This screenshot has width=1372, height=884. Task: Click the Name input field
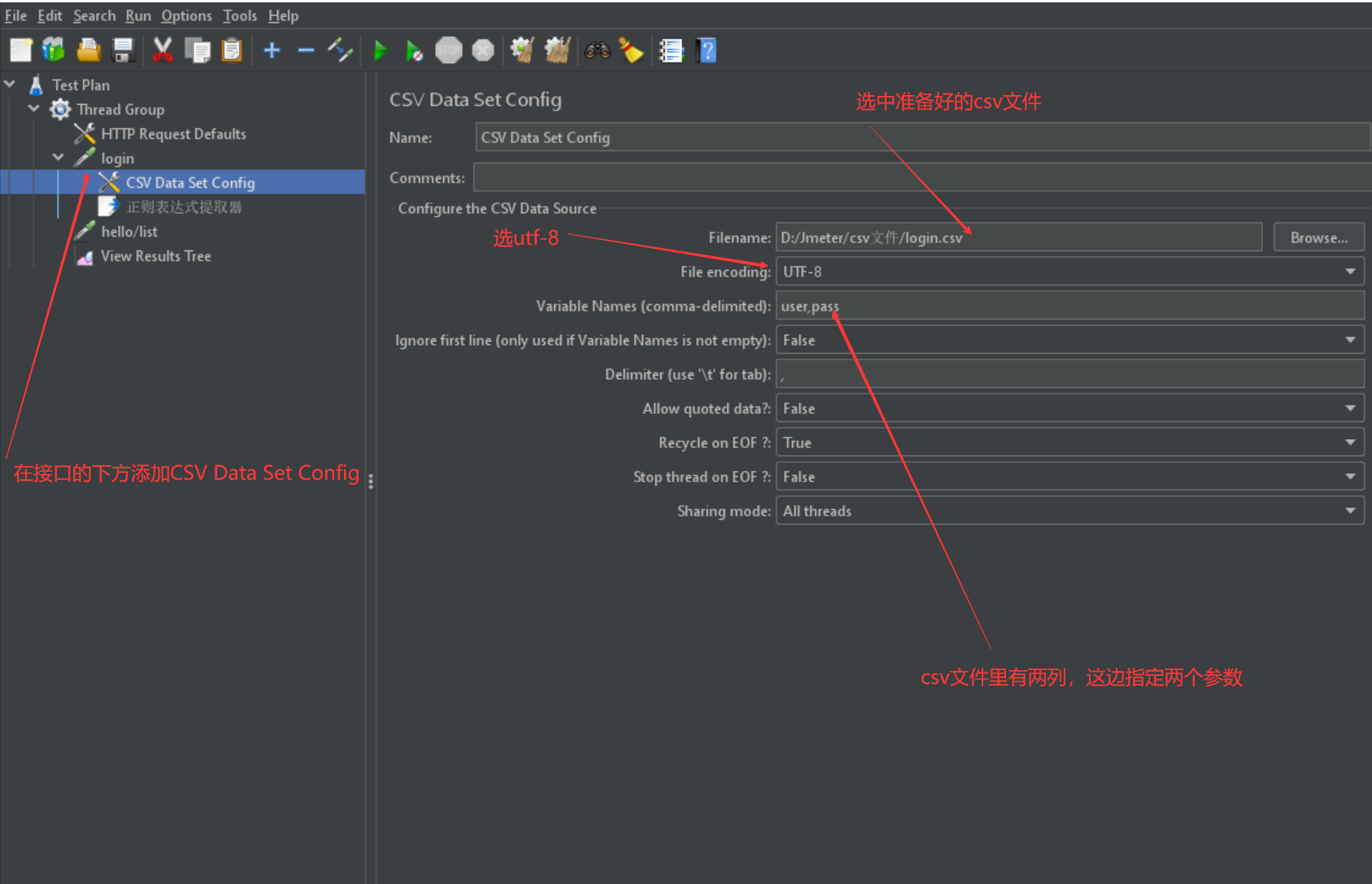922,137
